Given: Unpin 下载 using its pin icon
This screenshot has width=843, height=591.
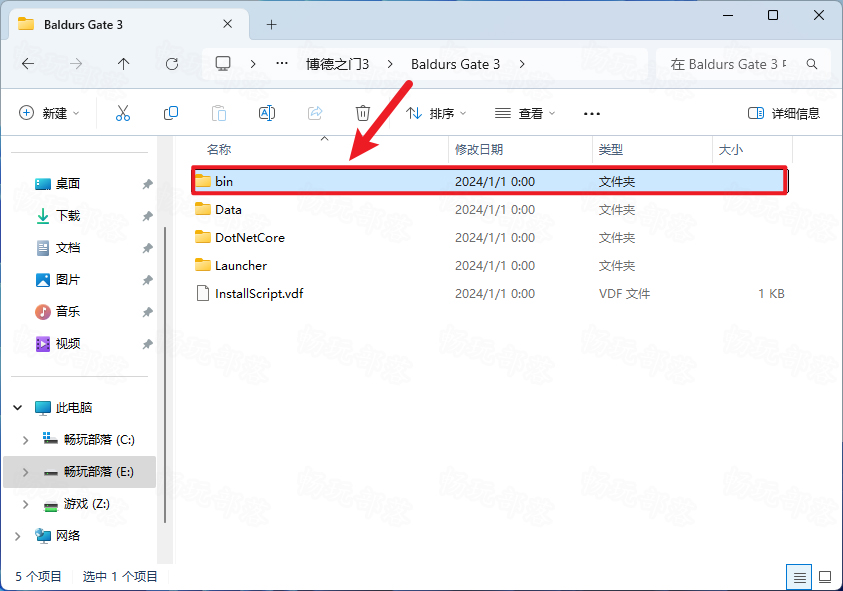Looking at the screenshot, I should (147, 216).
